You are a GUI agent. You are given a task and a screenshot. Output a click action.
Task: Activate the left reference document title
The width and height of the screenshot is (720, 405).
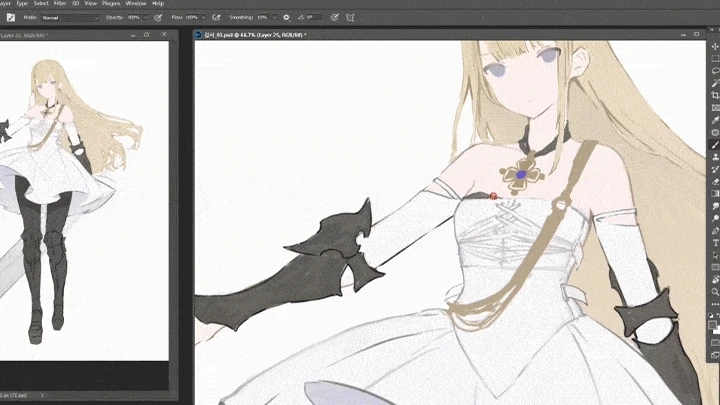coord(24,35)
